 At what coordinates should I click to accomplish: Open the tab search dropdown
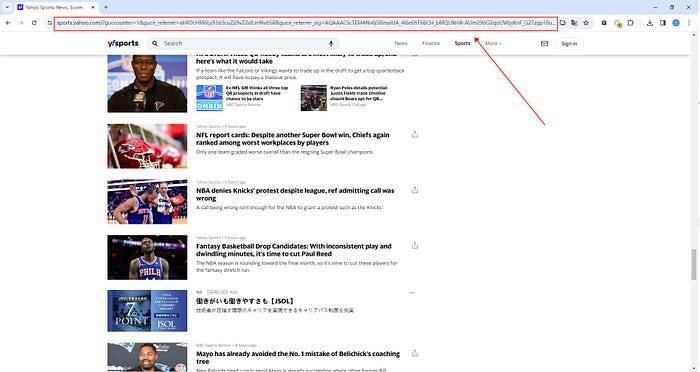[x=7, y=7]
